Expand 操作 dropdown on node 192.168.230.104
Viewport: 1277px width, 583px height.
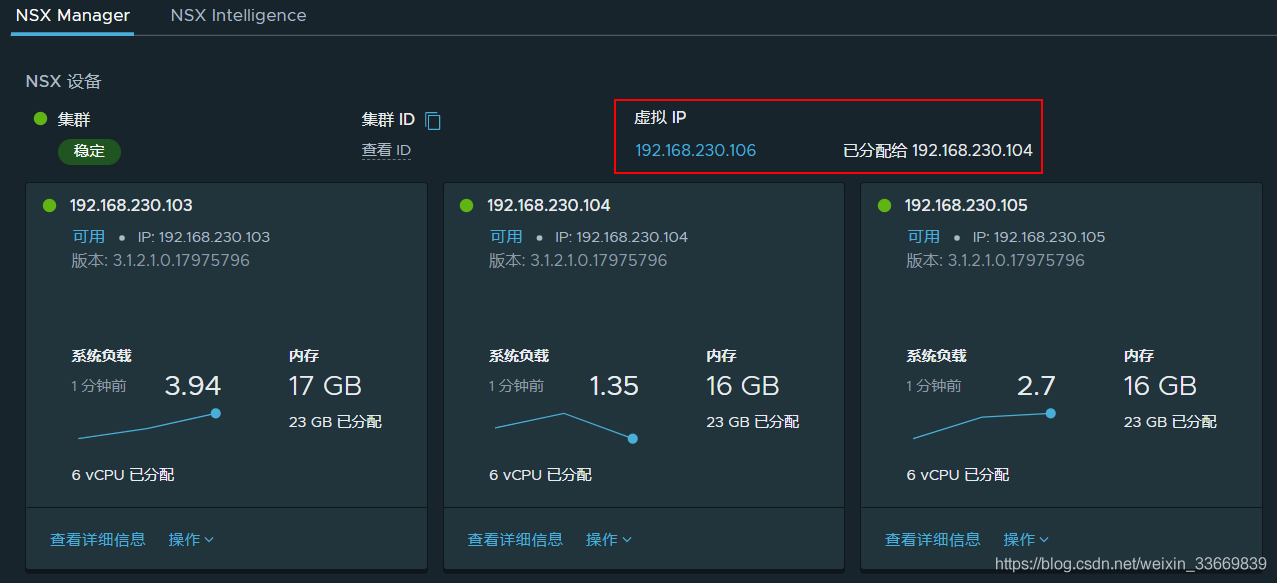609,539
